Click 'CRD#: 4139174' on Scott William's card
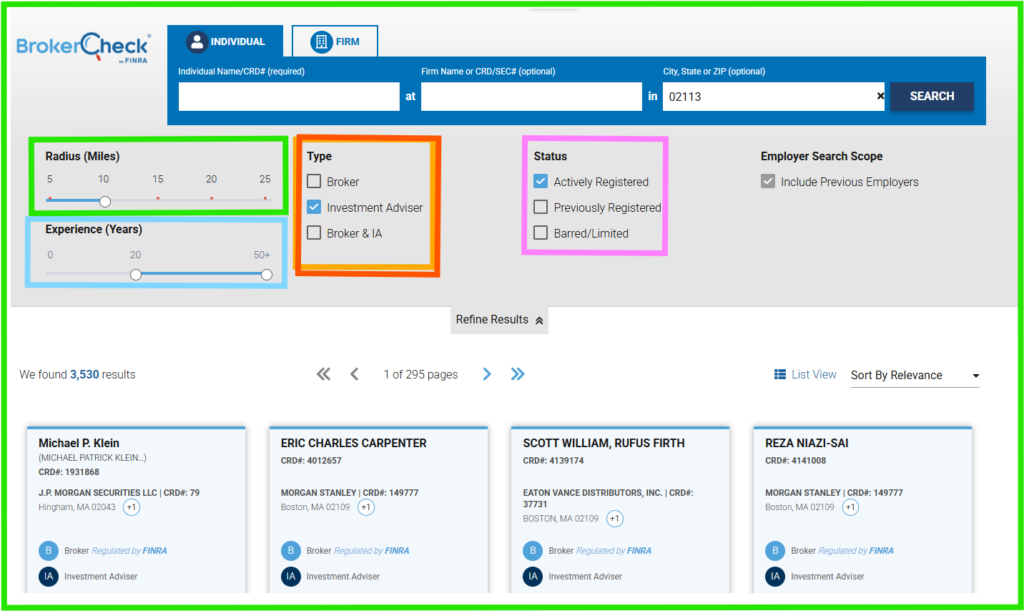 553,461
